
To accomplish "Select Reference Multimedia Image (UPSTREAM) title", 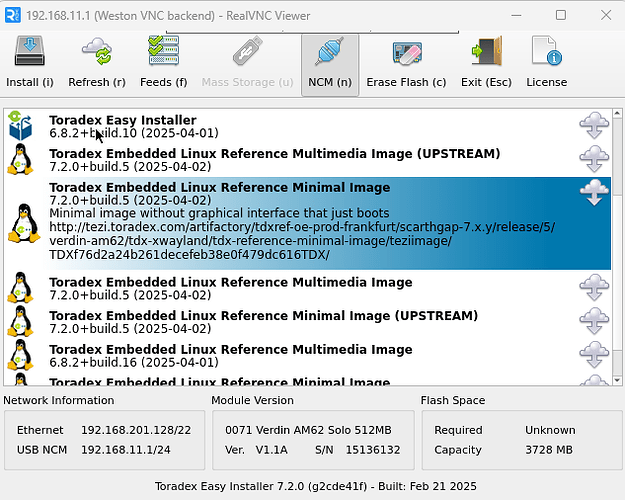I will (x=275, y=154).
